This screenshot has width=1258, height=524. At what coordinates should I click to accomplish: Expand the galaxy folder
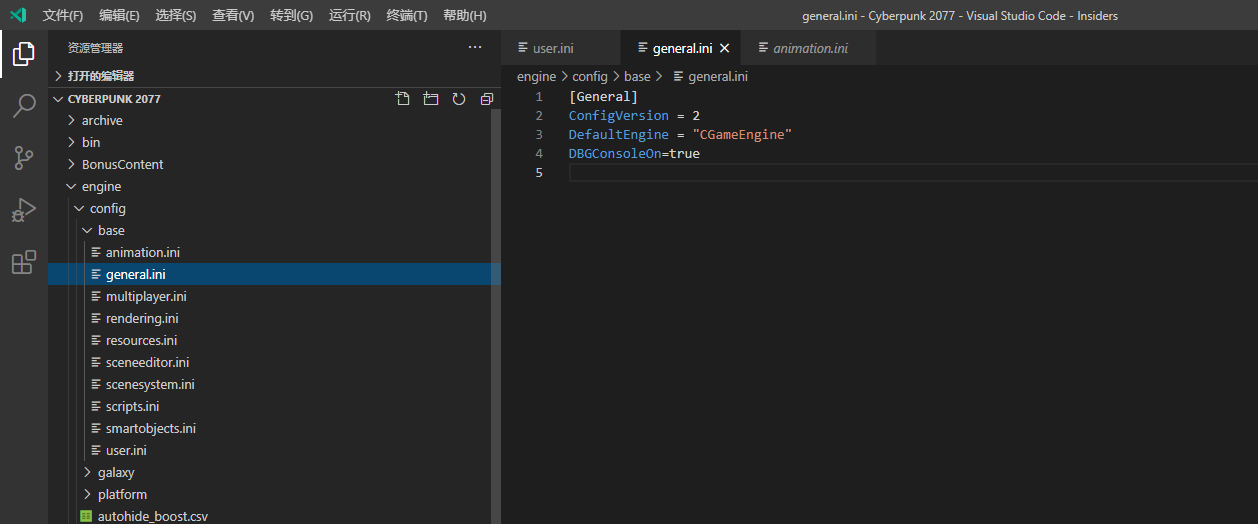[x=115, y=473]
